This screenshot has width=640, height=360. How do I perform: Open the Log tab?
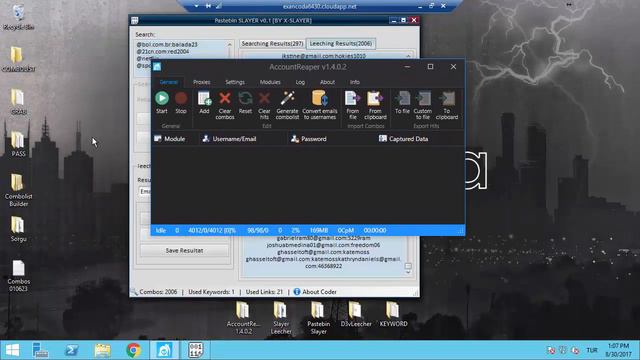(x=300, y=82)
